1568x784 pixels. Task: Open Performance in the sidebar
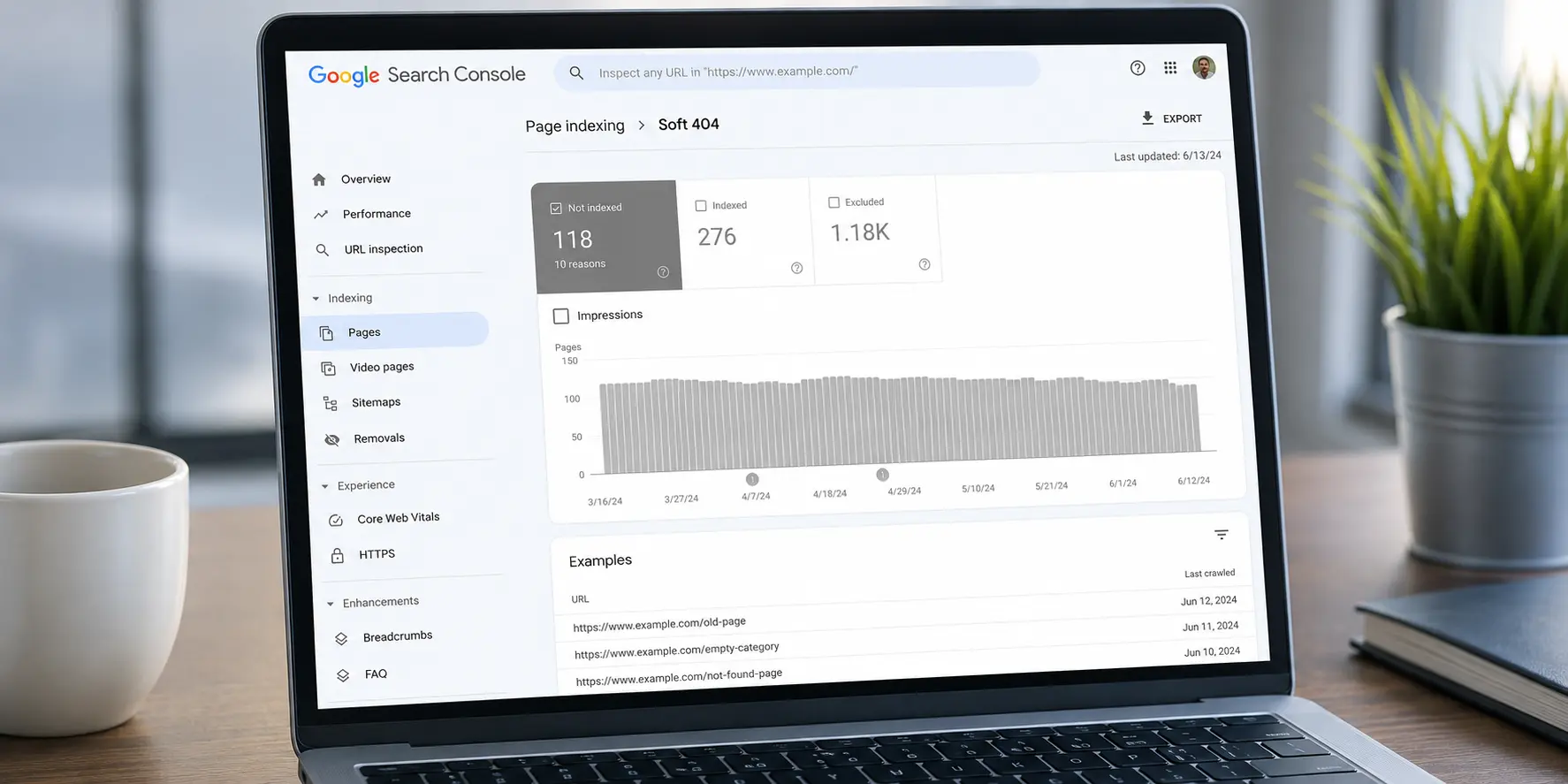377,214
